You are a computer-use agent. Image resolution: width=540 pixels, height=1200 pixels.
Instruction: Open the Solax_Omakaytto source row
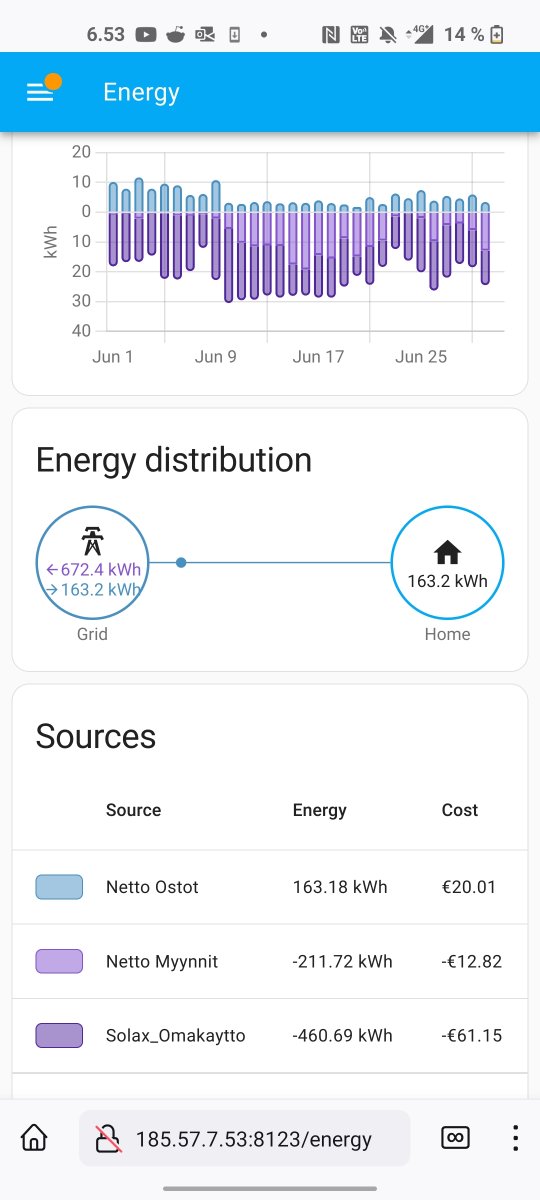[x=270, y=1035]
